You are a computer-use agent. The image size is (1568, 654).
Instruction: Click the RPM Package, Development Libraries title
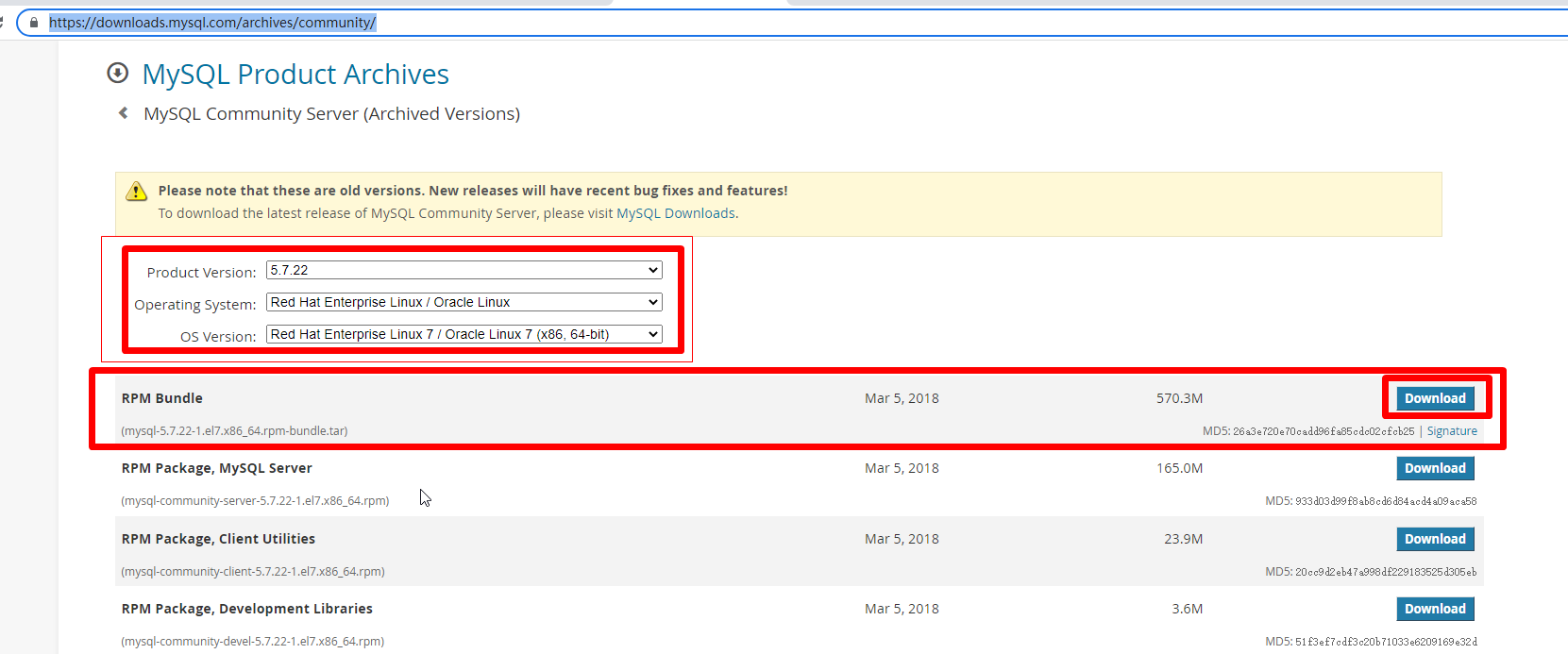pos(247,609)
